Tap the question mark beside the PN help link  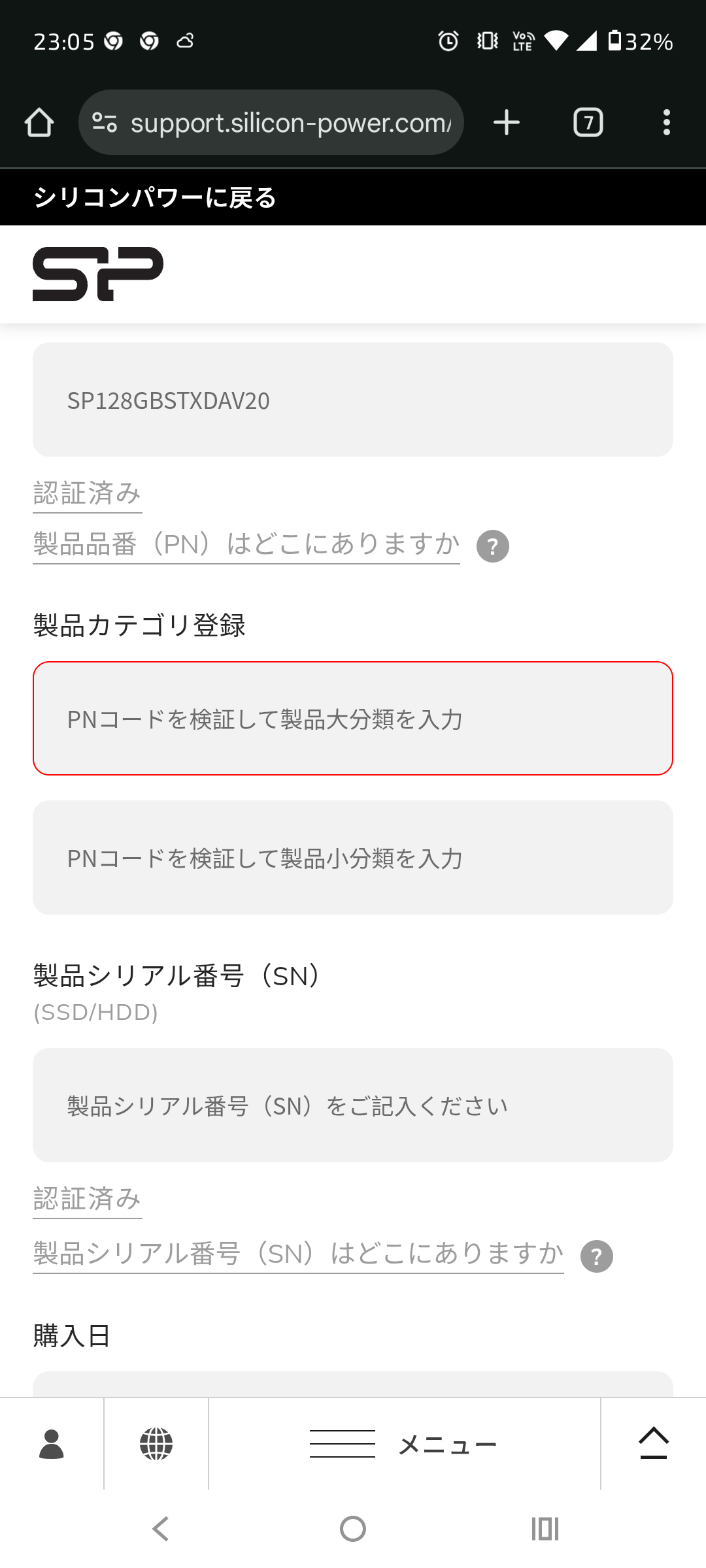click(x=493, y=546)
